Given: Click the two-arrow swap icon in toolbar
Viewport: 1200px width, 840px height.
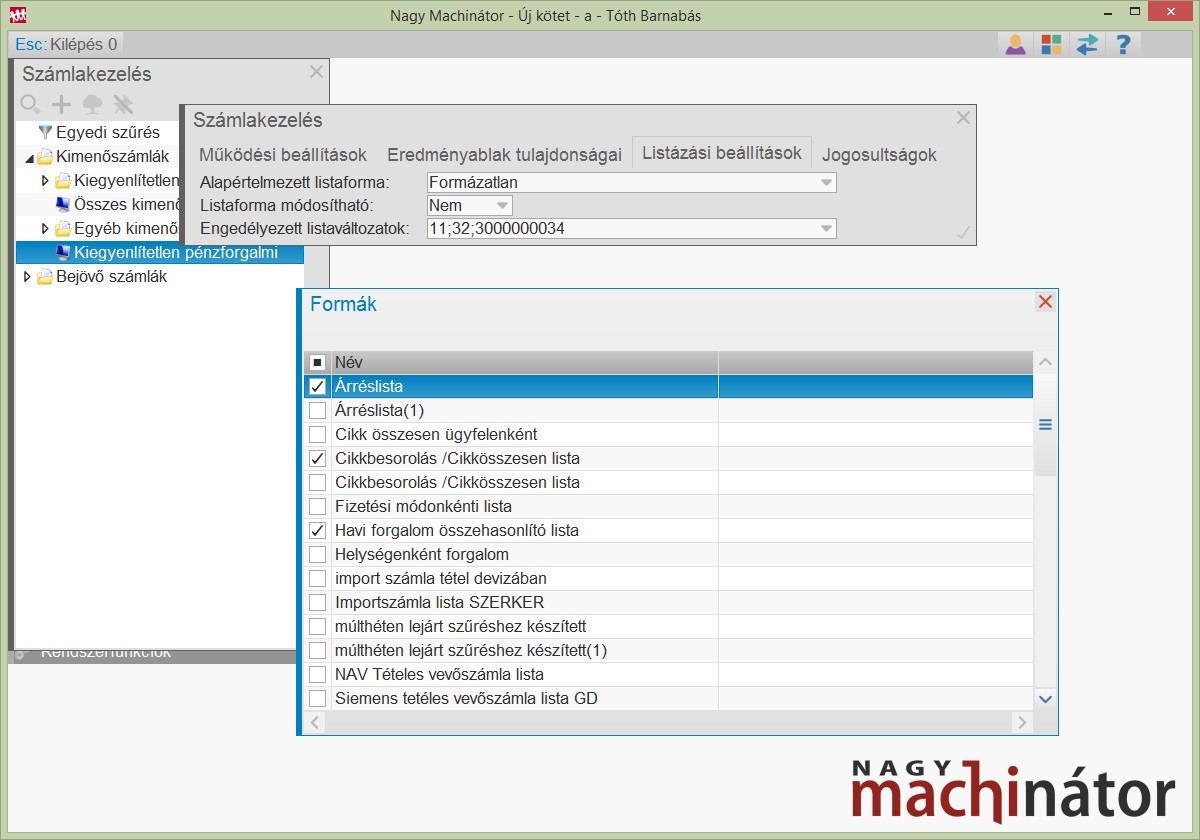Looking at the screenshot, I should pyautogui.click(x=1087, y=44).
